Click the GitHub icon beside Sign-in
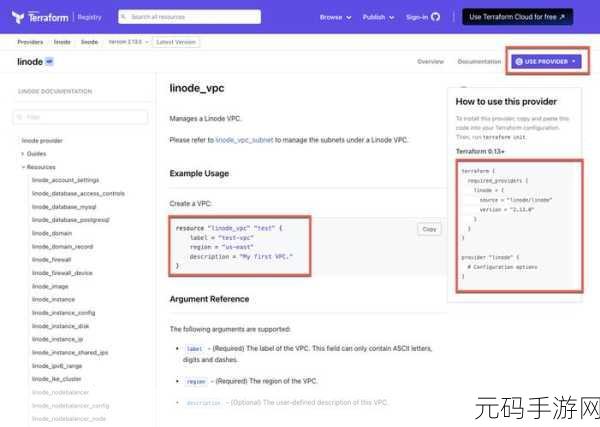 click(x=435, y=17)
